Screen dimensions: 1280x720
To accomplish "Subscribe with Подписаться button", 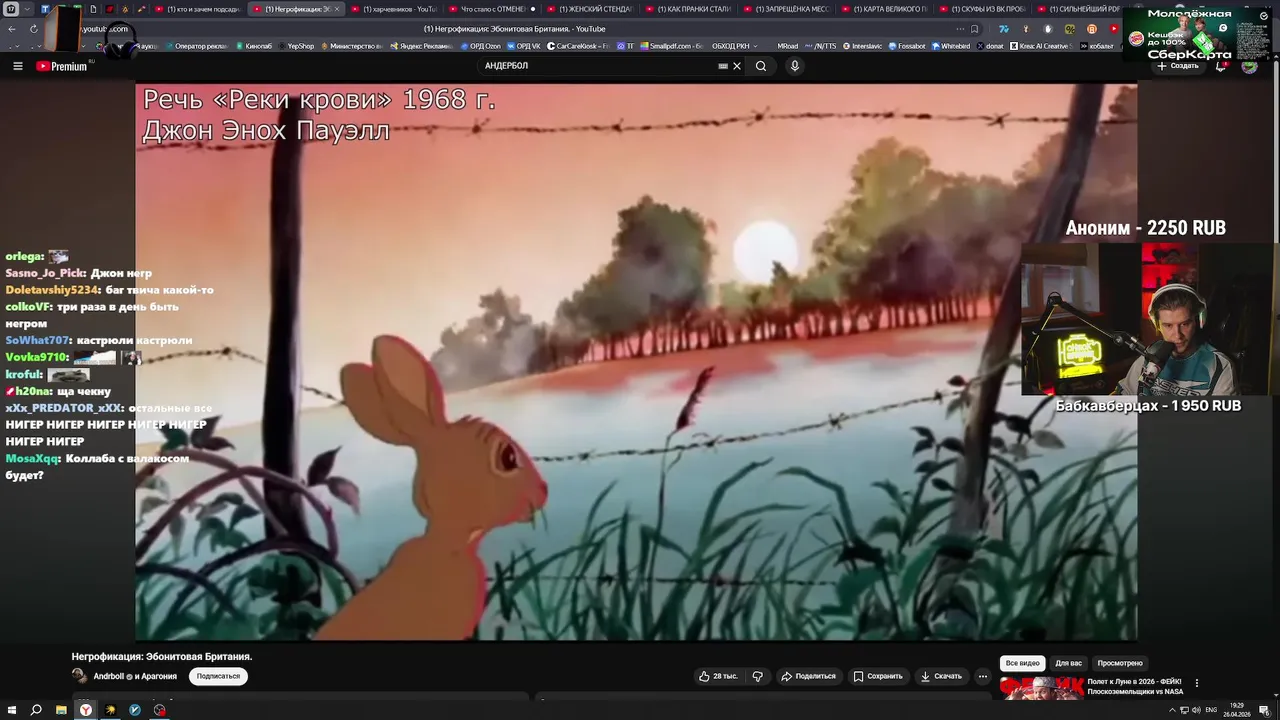I will 218,676.
